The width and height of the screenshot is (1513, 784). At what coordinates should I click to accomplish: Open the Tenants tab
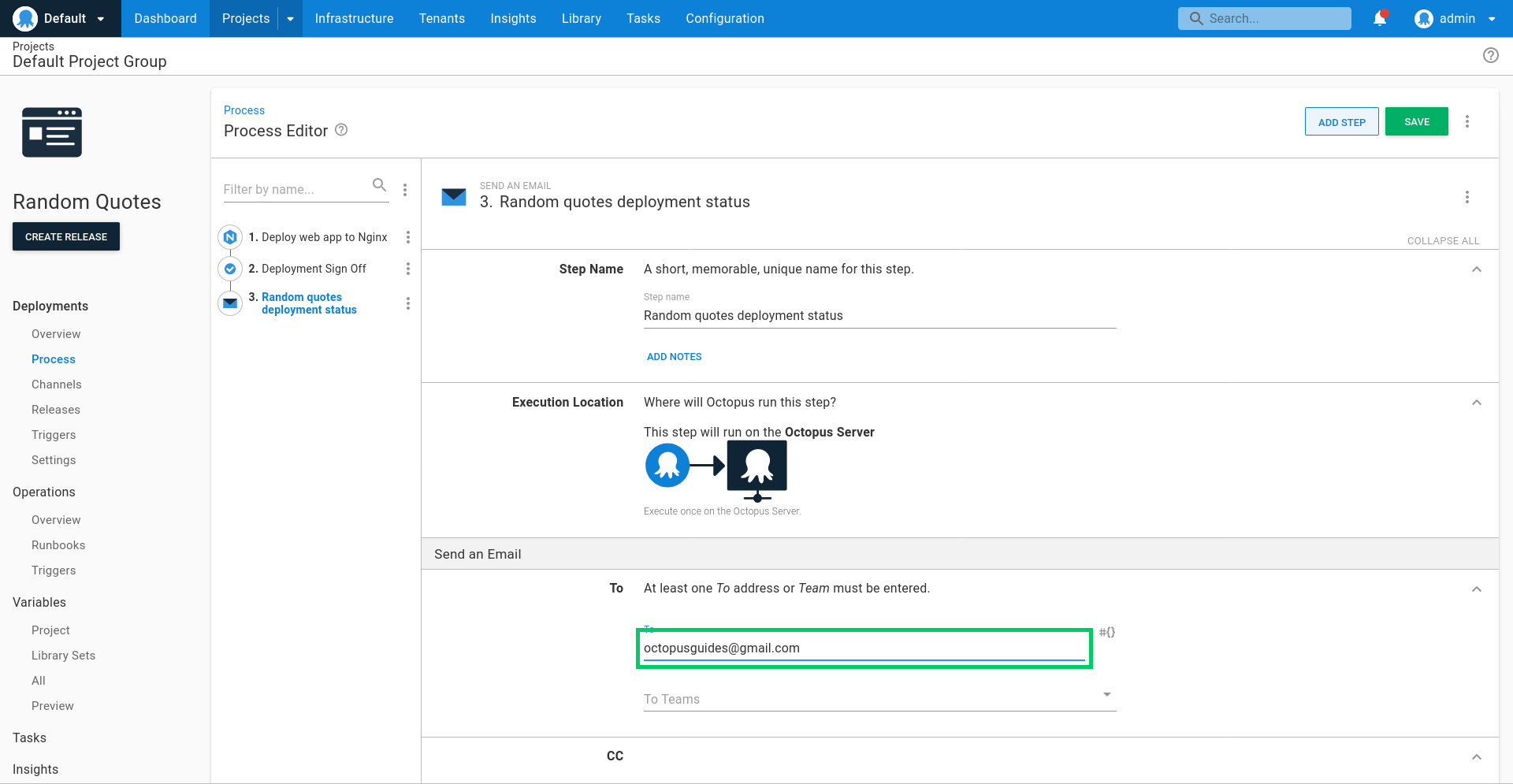(442, 18)
